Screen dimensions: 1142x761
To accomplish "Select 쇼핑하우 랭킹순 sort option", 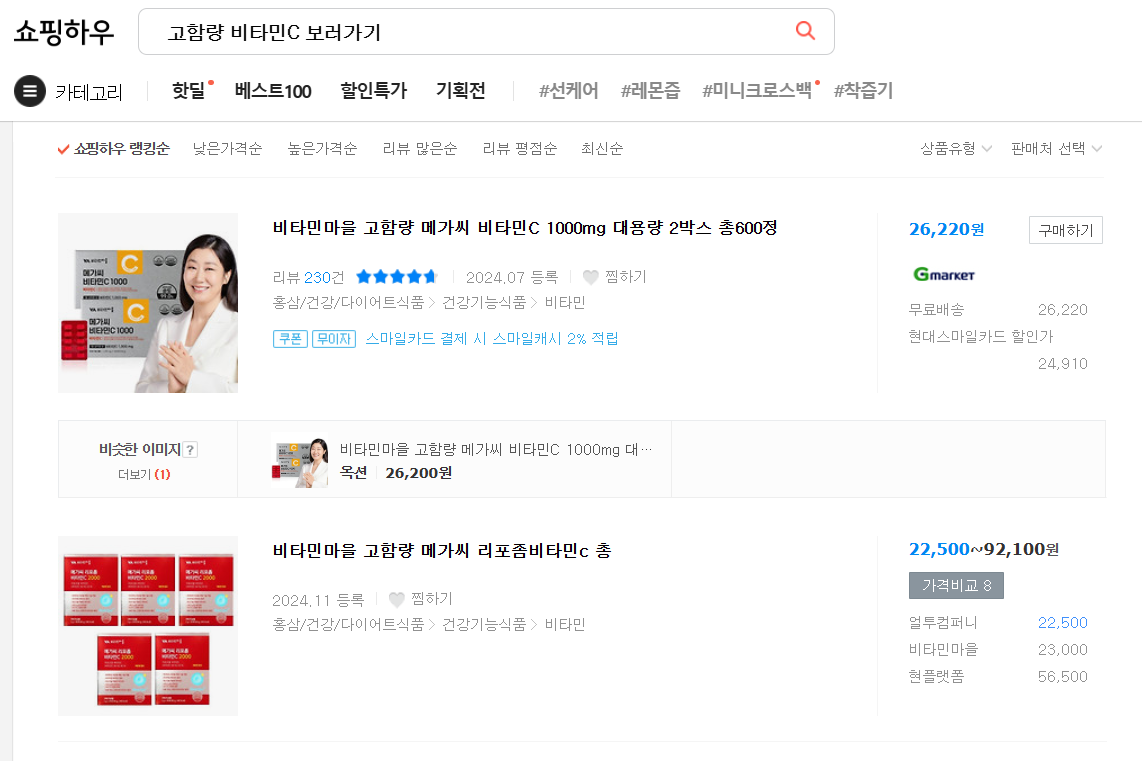I will coord(114,149).
